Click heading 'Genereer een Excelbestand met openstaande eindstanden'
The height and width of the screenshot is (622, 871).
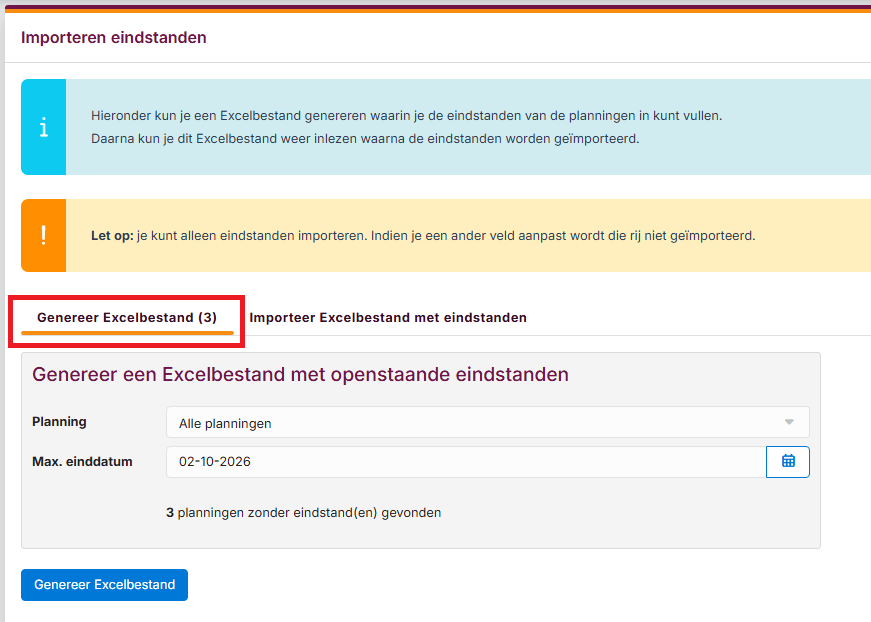coord(301,374)
